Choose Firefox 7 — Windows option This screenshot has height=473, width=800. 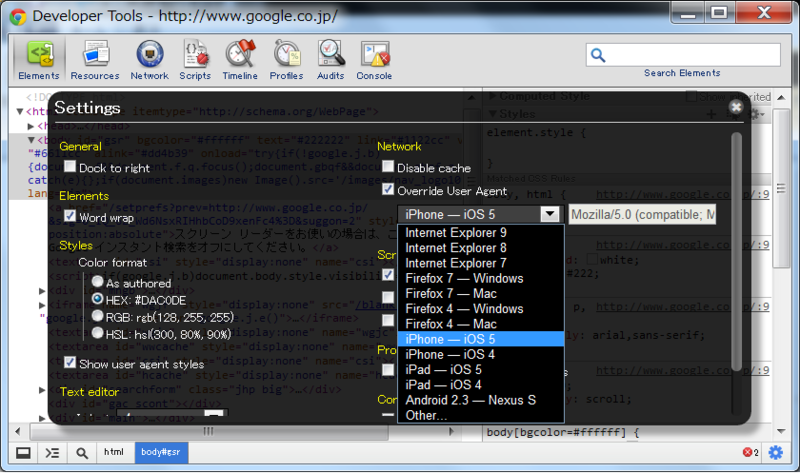(481, 279)
